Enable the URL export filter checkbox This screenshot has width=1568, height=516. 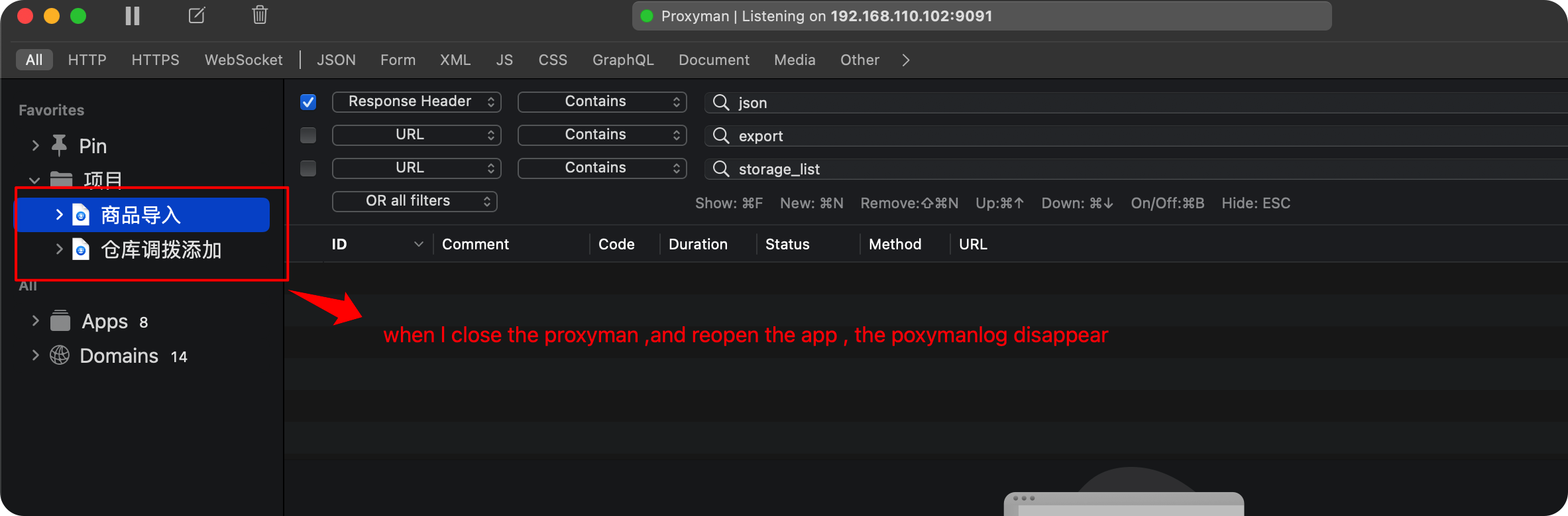(308, 135)
